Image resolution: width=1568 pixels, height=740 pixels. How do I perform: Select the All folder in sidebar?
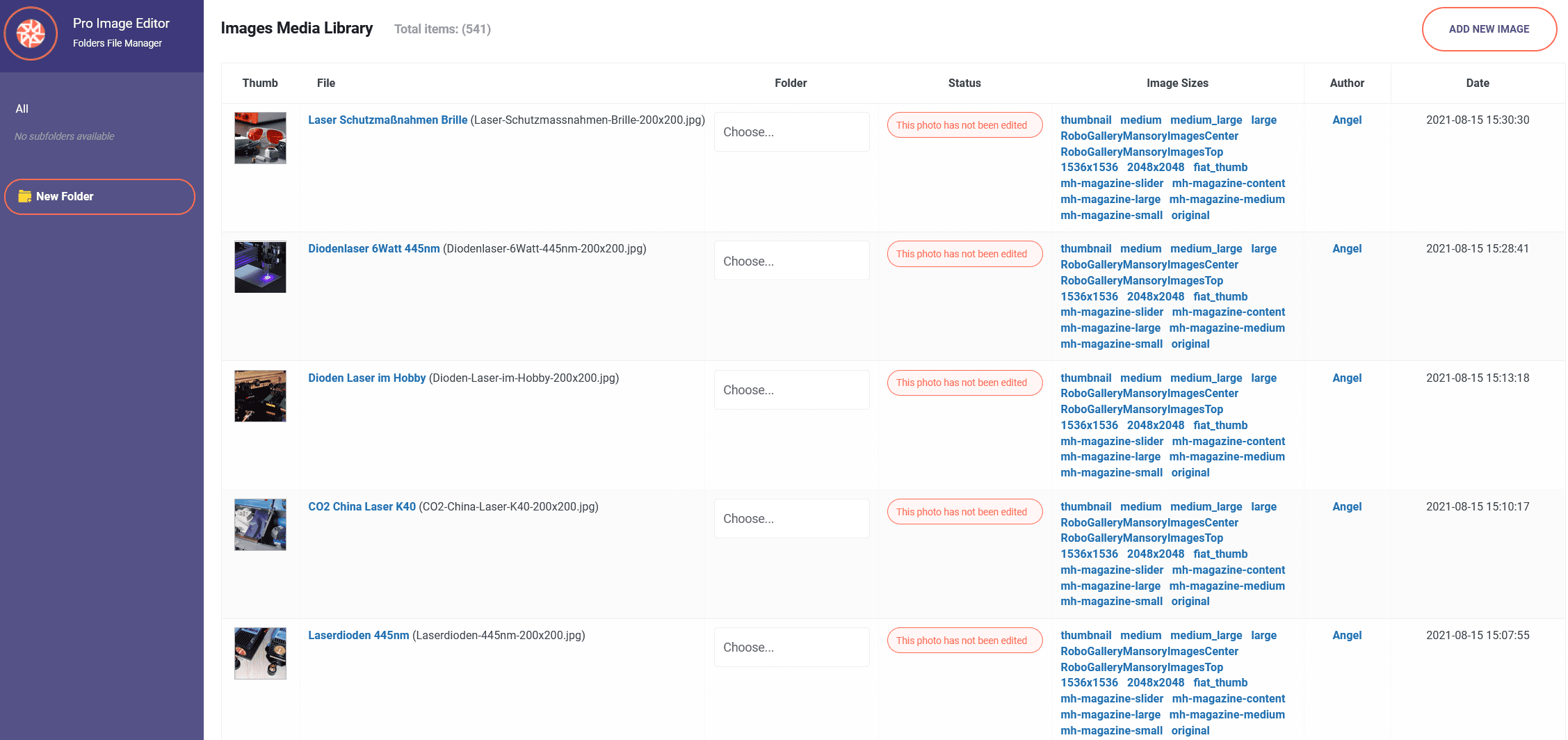tap(22, 108)
